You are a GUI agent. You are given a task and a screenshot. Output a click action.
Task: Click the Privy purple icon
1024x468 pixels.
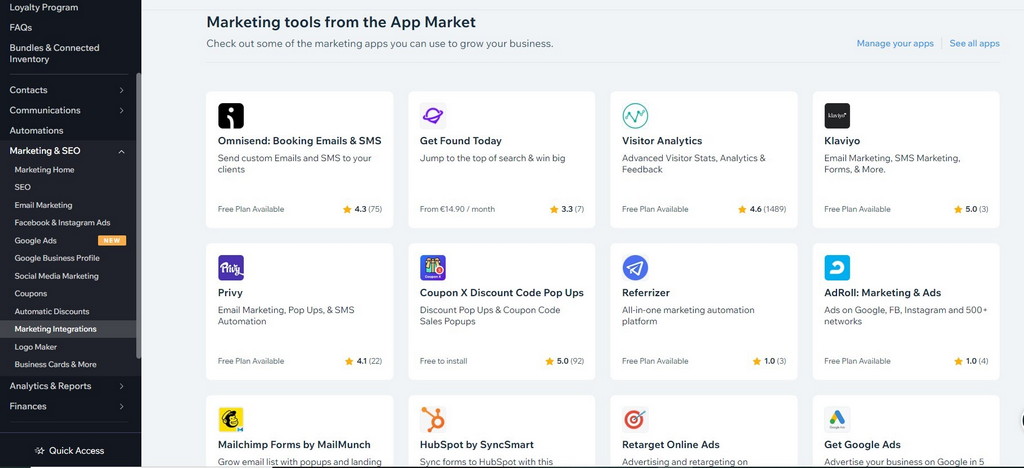(x=231, y=268)
